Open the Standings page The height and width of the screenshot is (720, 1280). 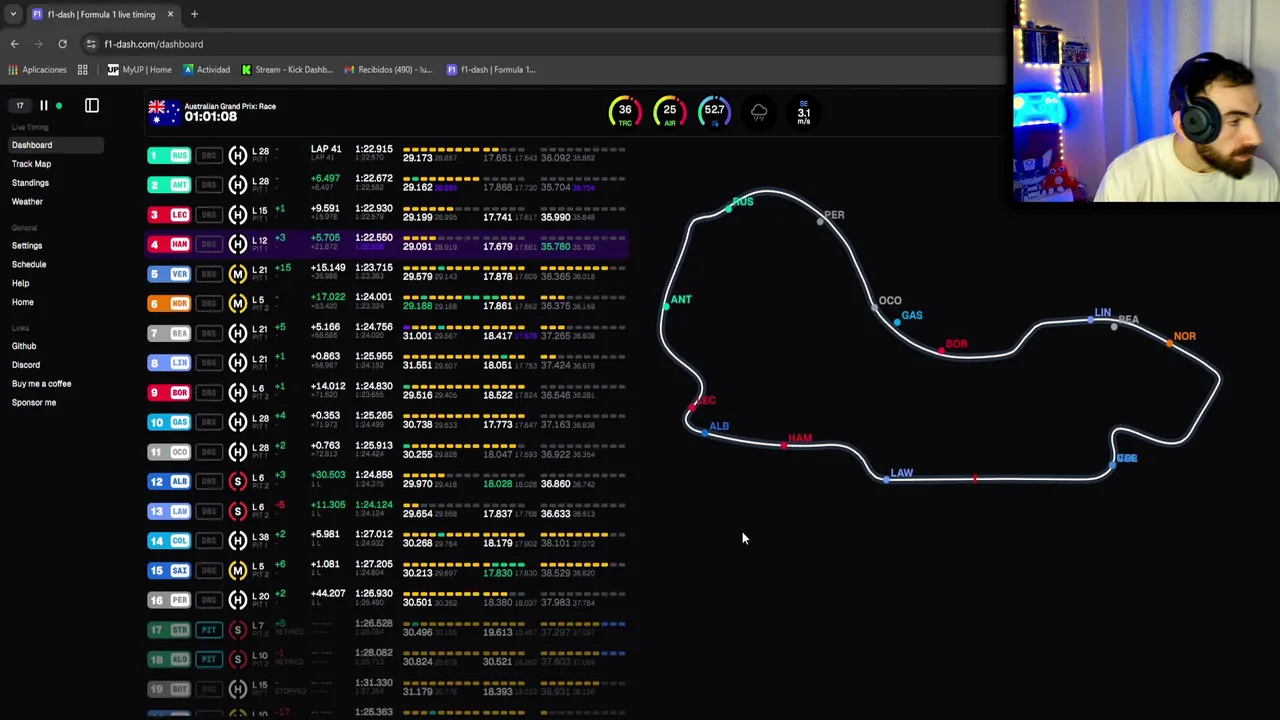(30, 183)
